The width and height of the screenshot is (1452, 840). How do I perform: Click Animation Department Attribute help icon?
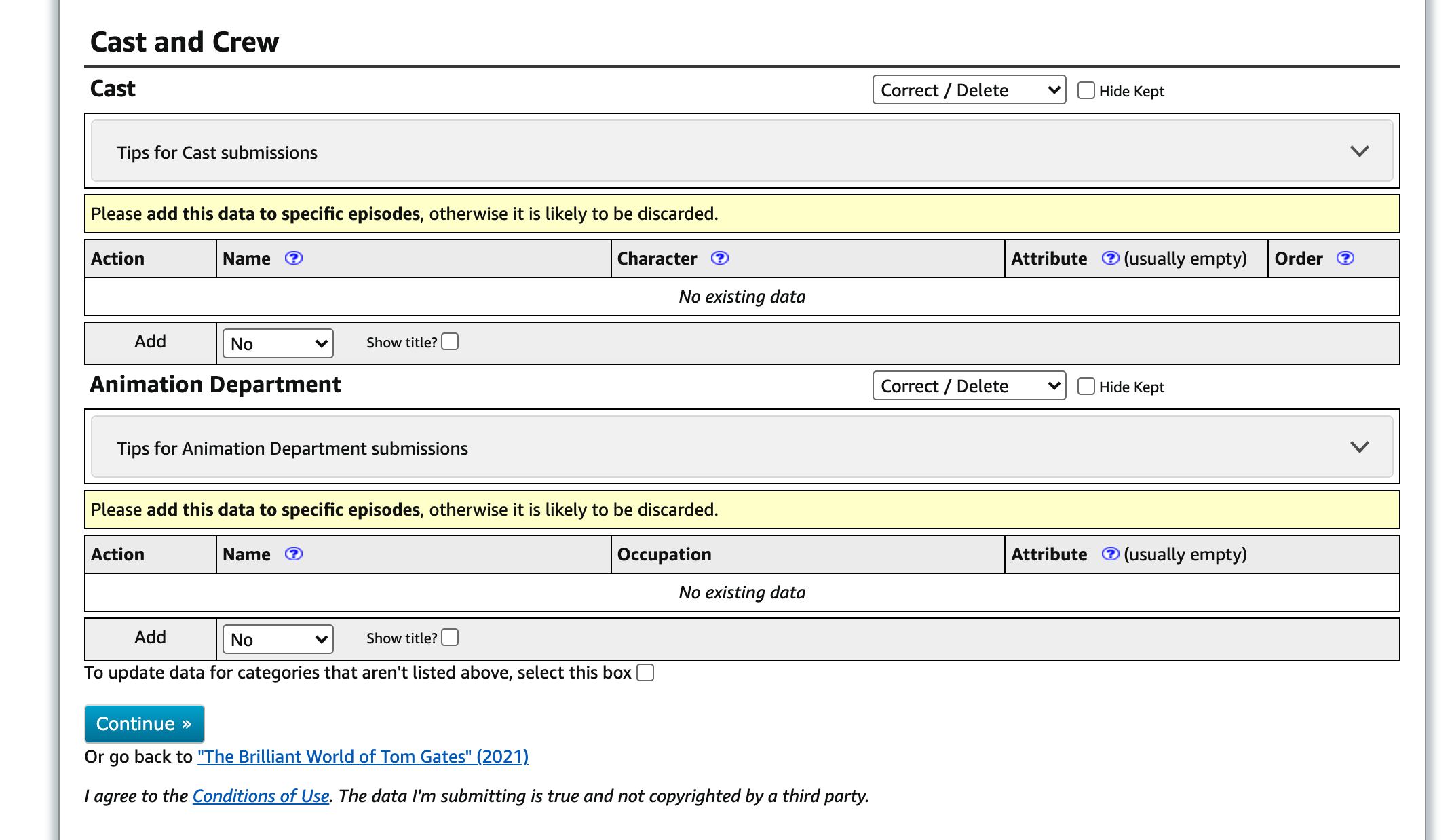coord(1110,554)
